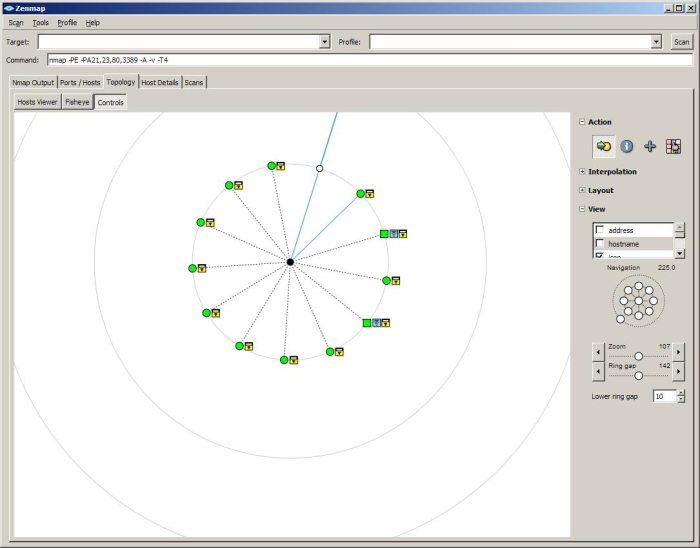Click the Navigation rotation handle on dotted ring

coord(621,319)
